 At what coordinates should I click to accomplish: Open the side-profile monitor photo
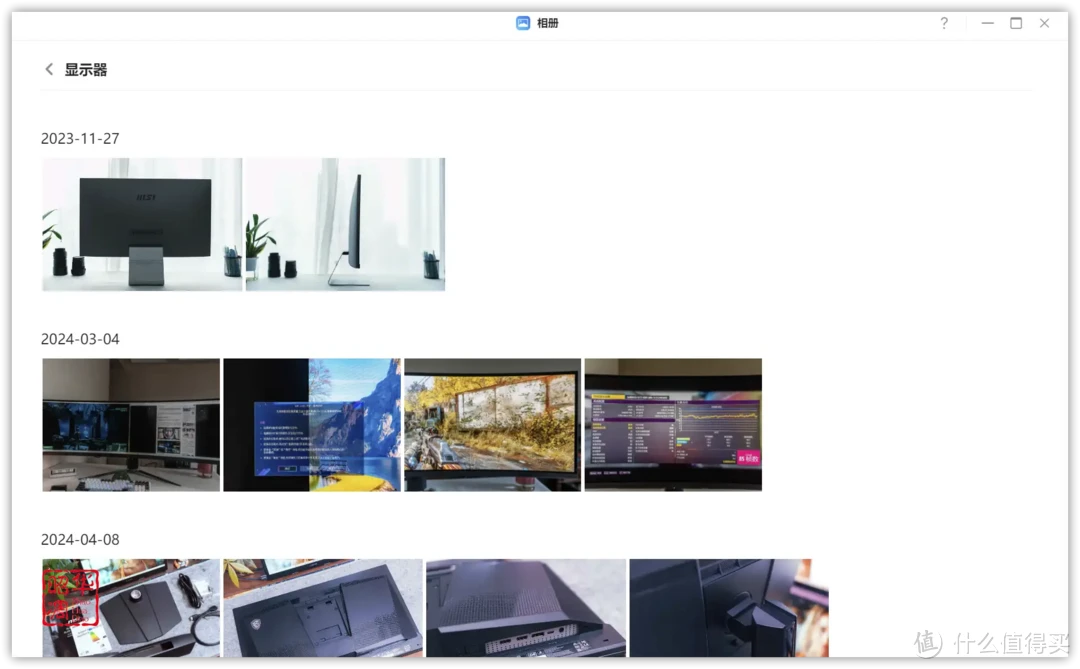[x=344, y=223]
